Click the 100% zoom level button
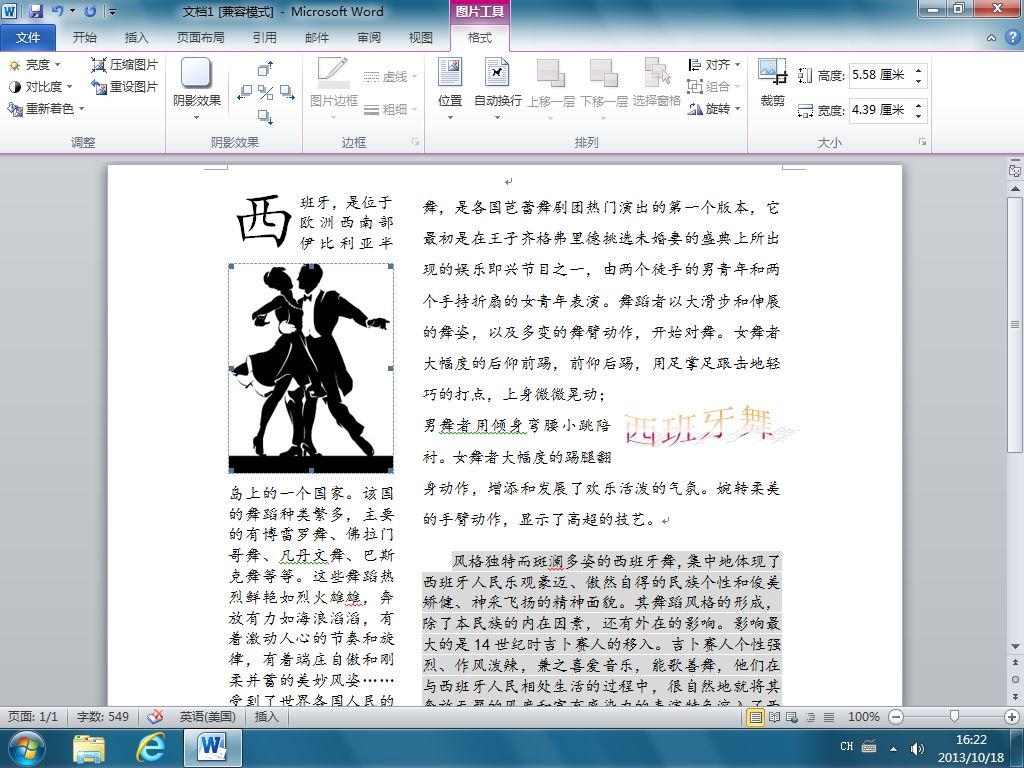Viewport: 1024px width, 768px height. (863, 716)
